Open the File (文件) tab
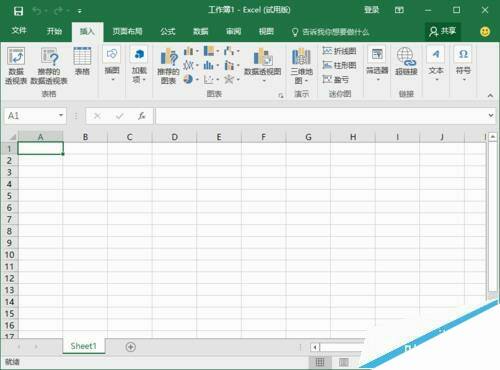This screenshot has height=370, width=500. tap(19, 31)
